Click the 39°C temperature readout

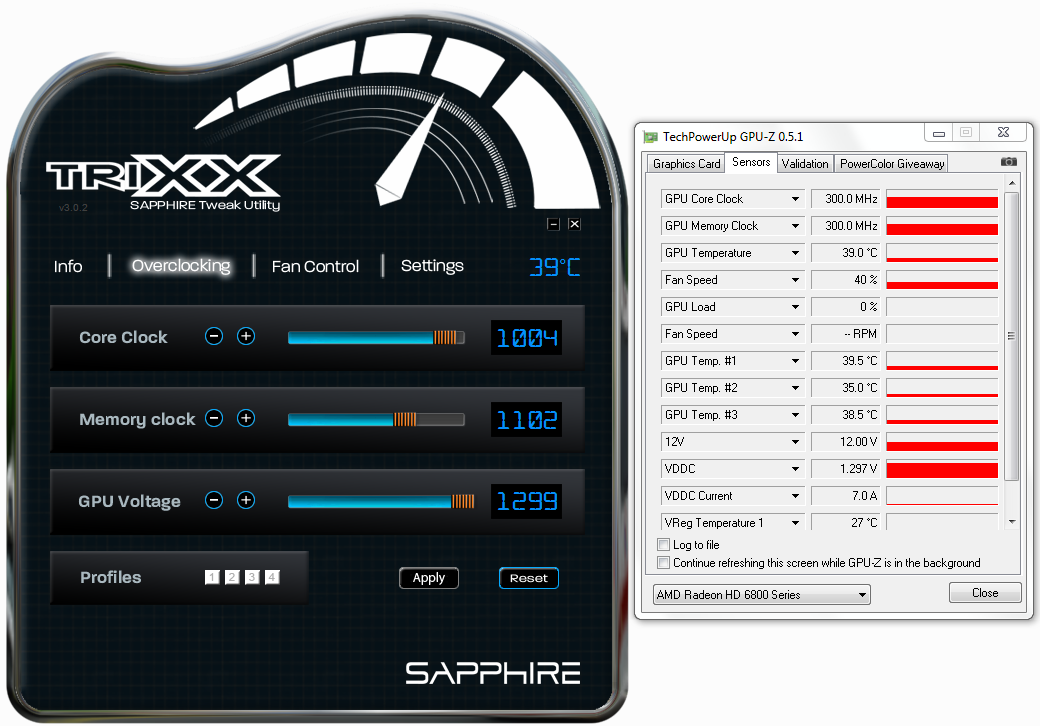tap(554, 267)
